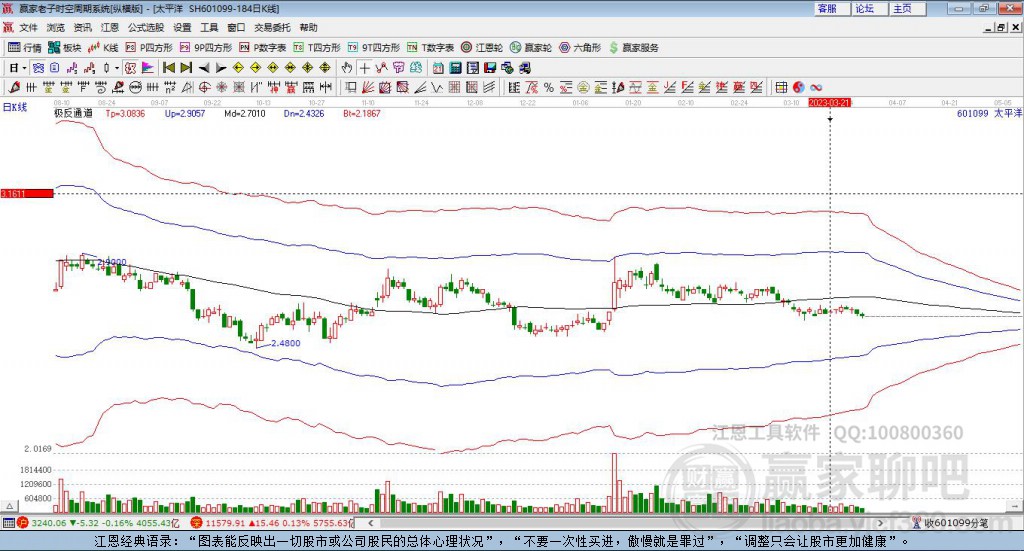
Task: Click the colored grid table icon
Action: click(781, 87)
